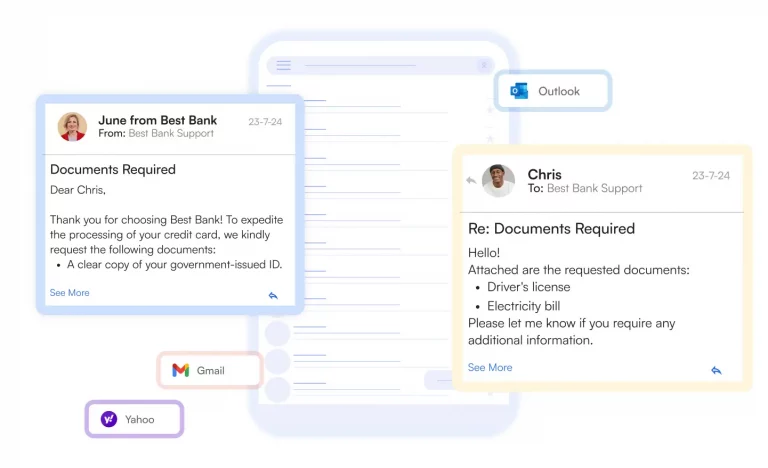768x468 pixels.
Task: Click the "Documents Required" subject heading
Action: 113,170
